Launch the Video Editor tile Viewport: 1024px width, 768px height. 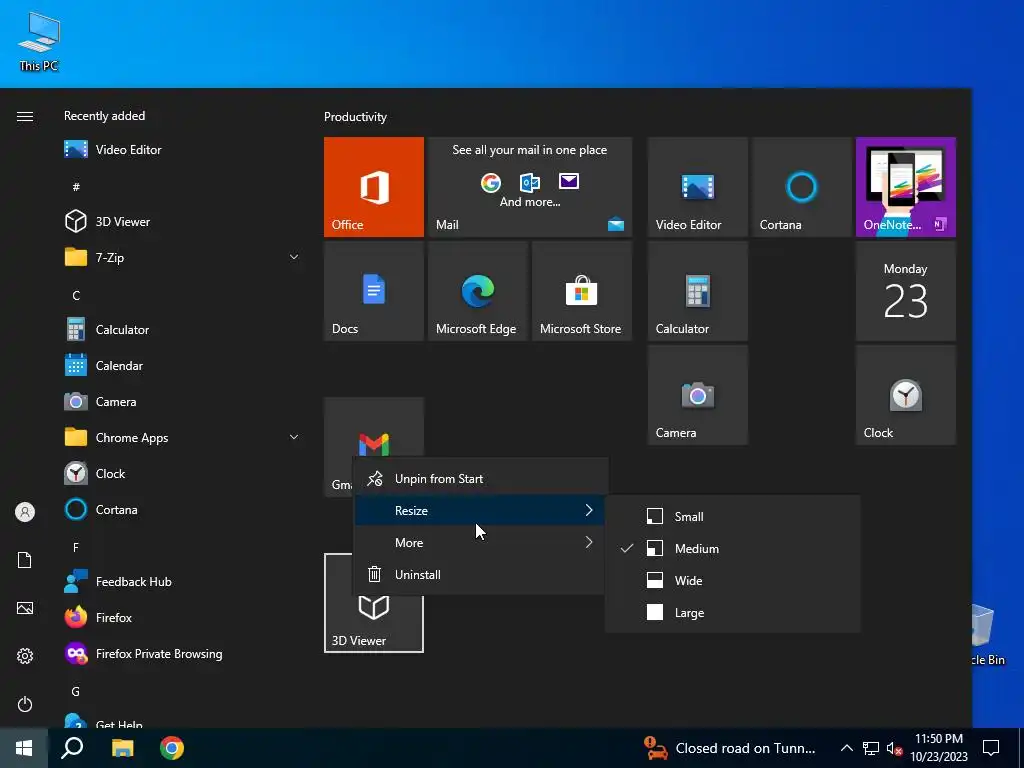tap(697, 187)
